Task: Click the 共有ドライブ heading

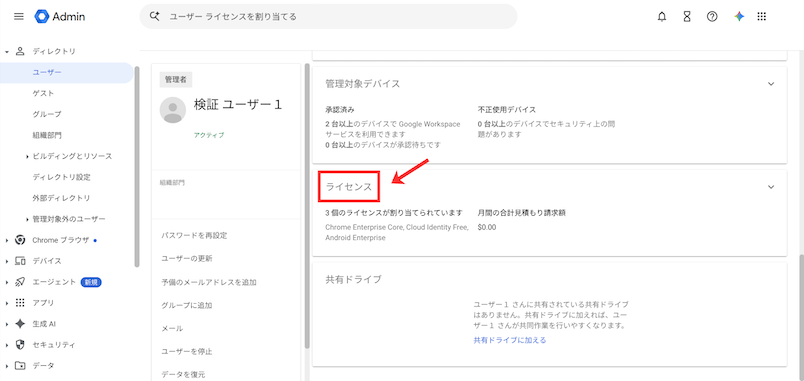Action: pyautogui.click(x=353, y=279)
